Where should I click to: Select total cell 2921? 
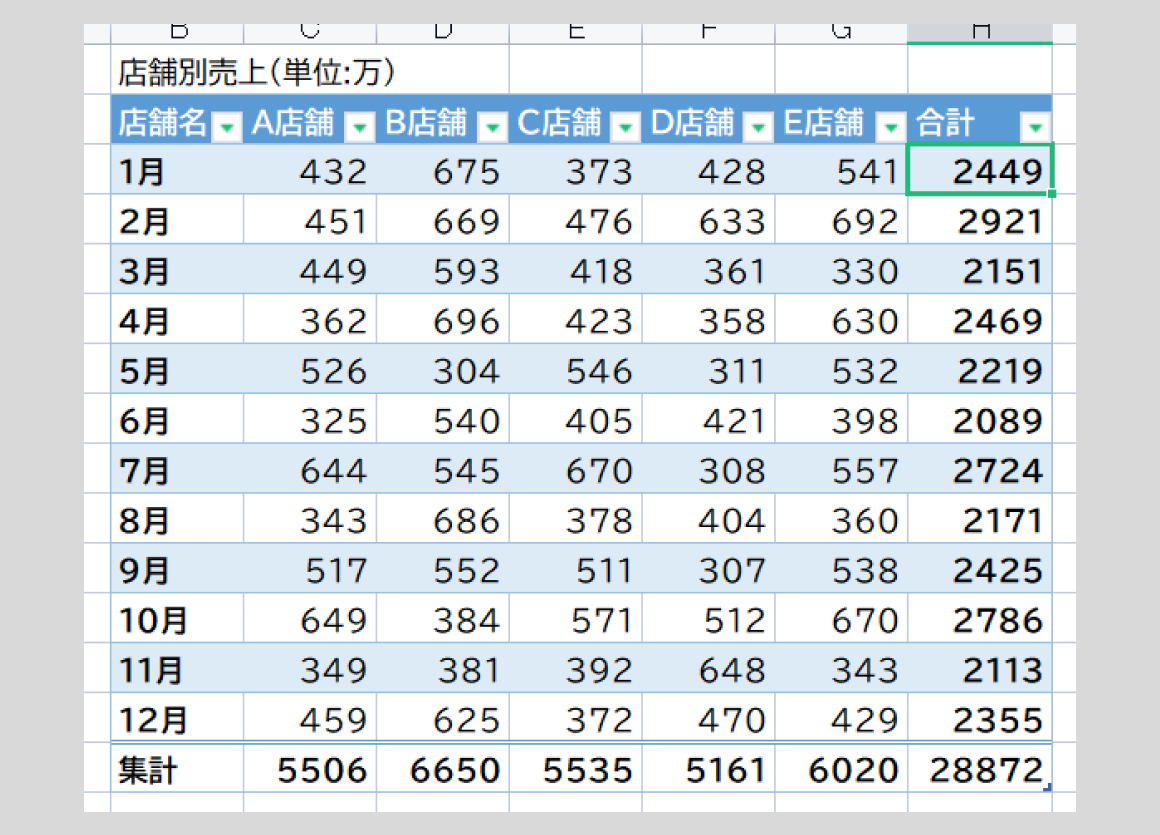pos(980,220)
